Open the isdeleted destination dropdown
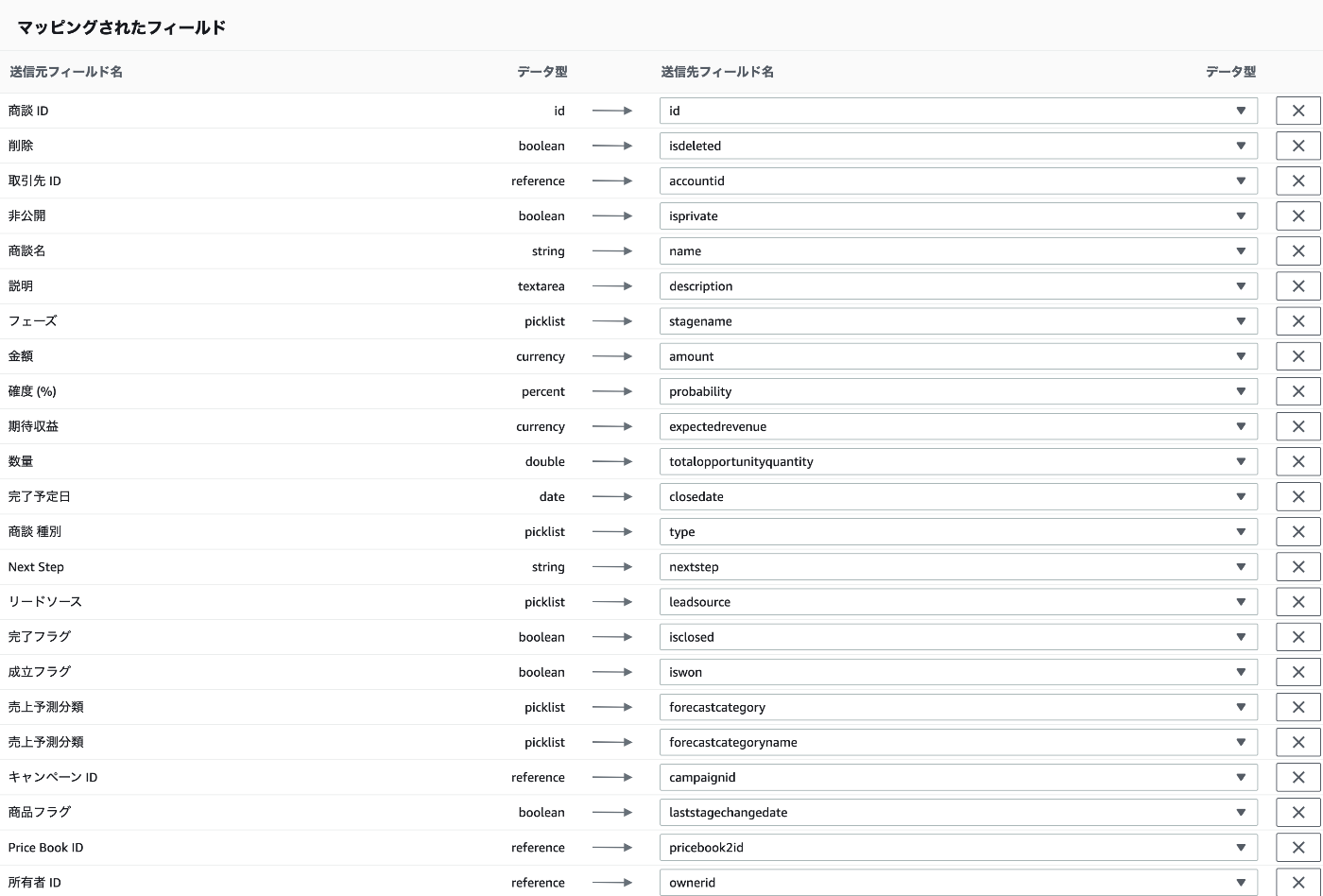Viewport: 1323px width, 896px height. pos(958,146)
